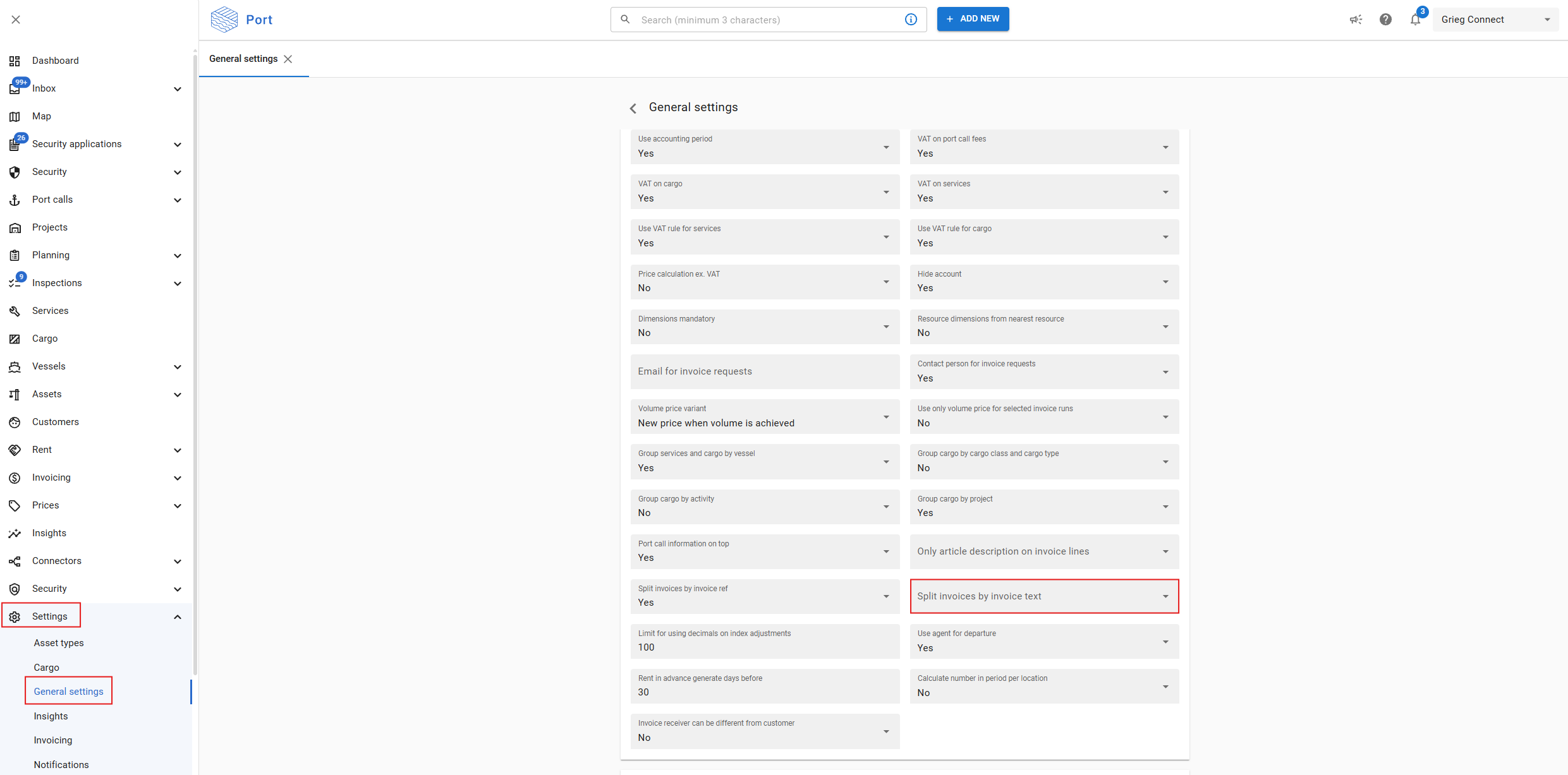Open the Price calculation ex. VAT dropdown

coord(765,282)
